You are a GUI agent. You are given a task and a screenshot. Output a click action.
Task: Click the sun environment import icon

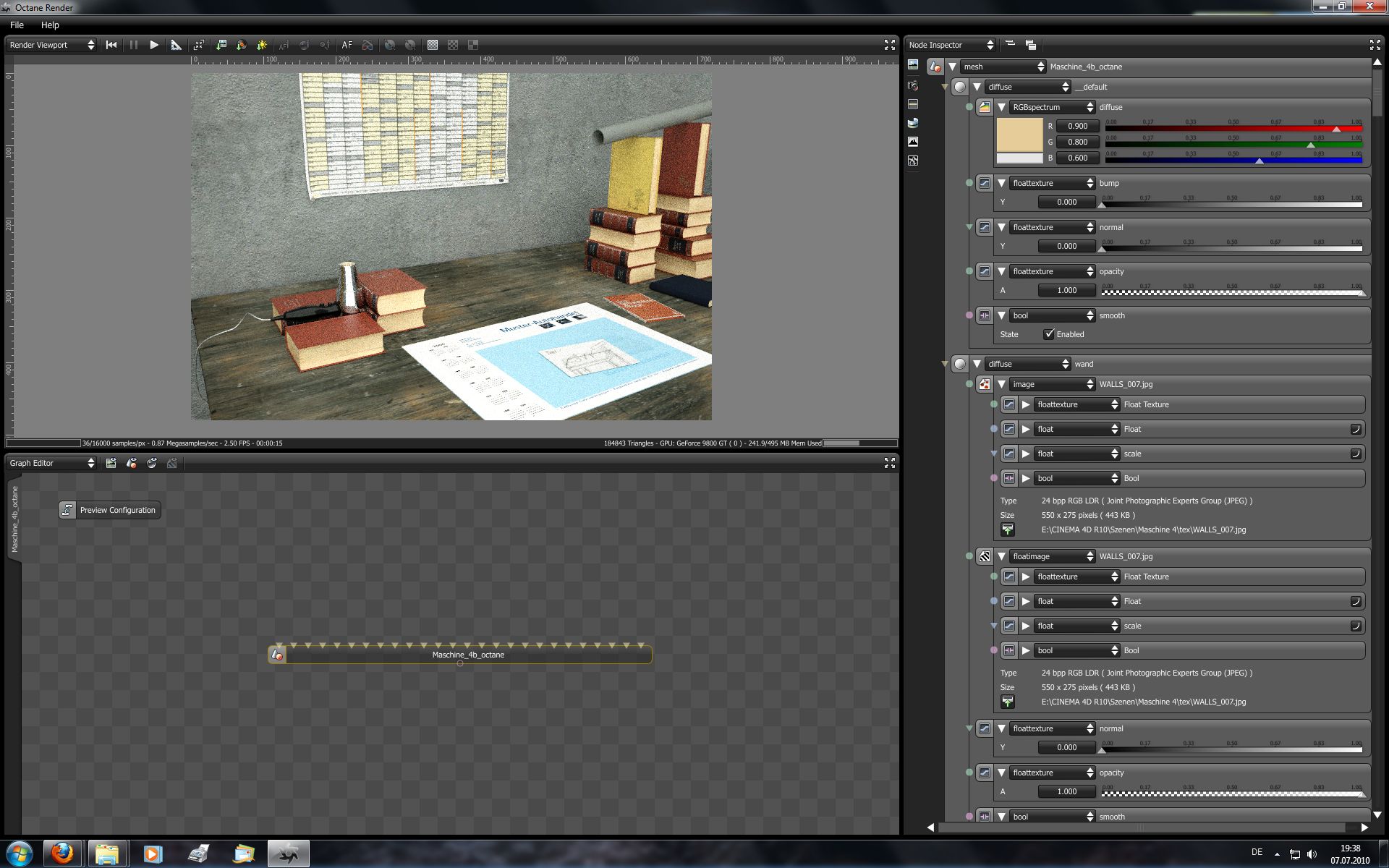tap(262, 45)
